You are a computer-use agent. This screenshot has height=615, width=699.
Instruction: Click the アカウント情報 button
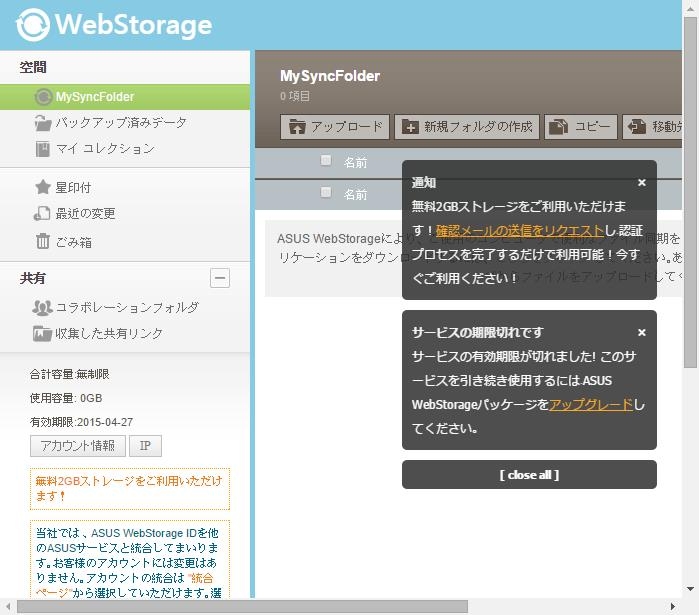tap(78, 446)
